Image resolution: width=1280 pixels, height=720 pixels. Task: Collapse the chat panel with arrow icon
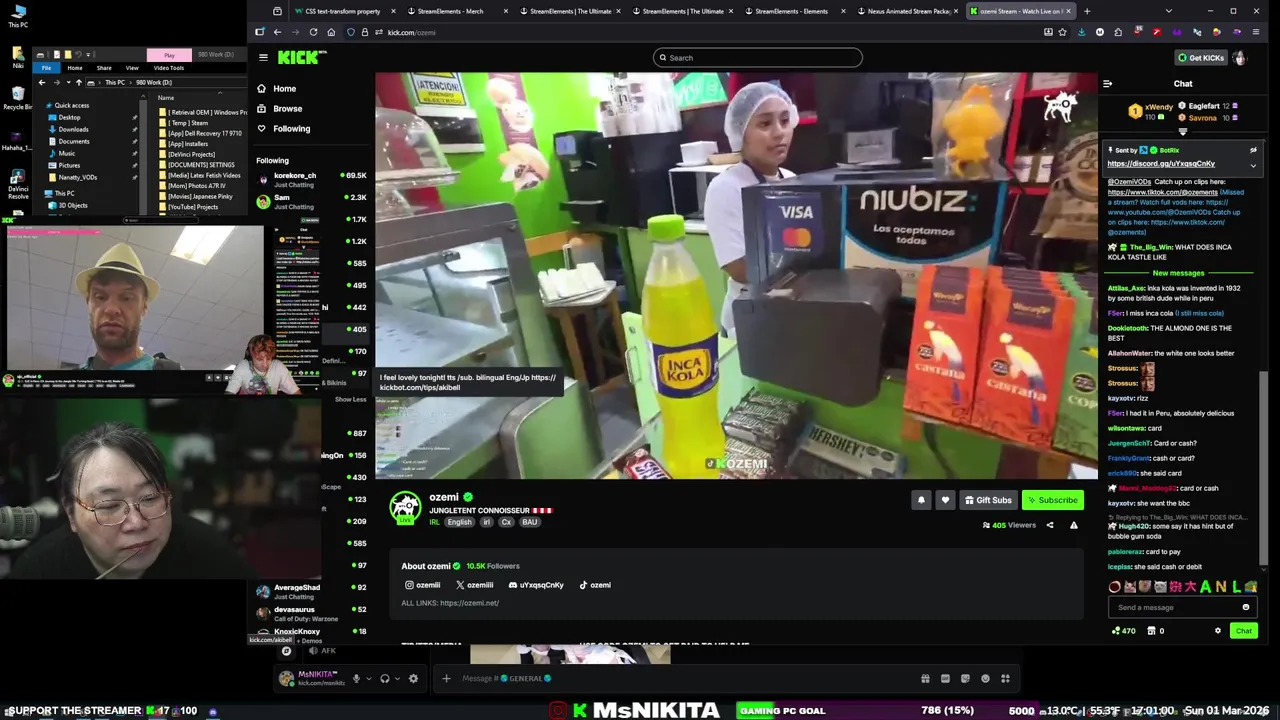click(x=1107, y=84)
